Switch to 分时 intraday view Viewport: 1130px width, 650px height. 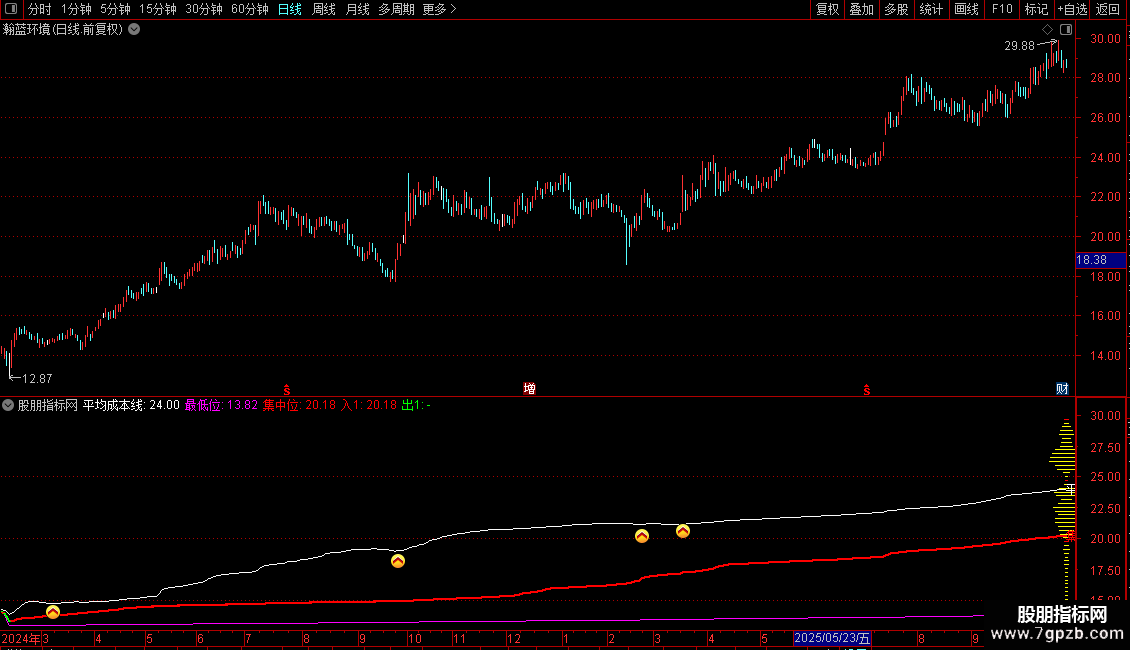pyautogui.click(x=40, y=9)
